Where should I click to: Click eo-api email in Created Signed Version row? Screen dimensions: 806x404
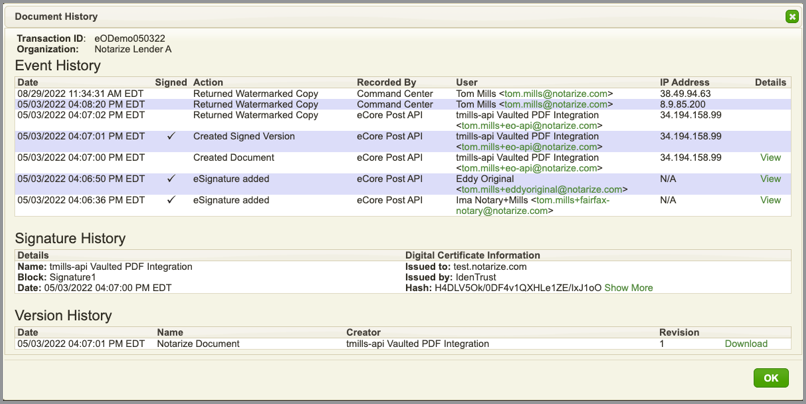pos(527,147)
